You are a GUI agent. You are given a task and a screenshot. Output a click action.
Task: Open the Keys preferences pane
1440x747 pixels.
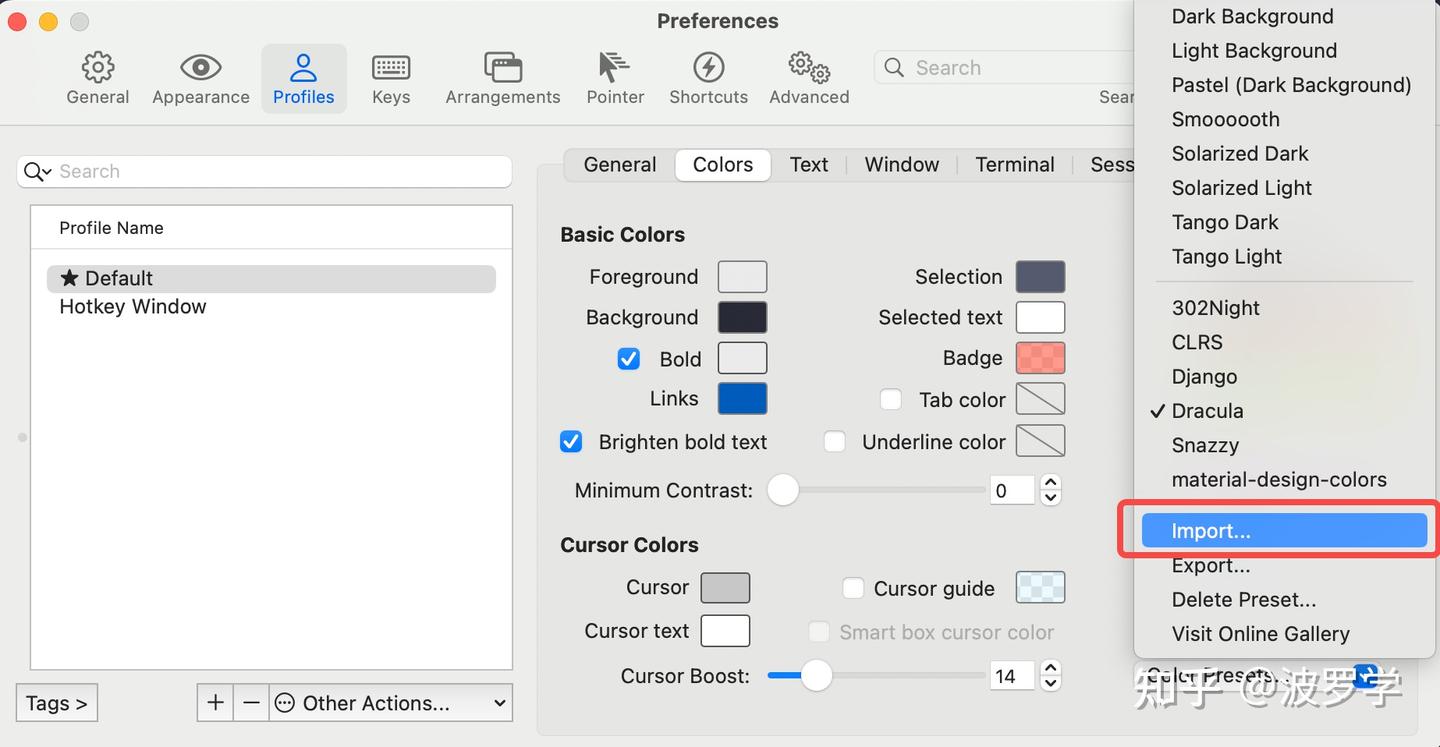click(x=390, y=78)
